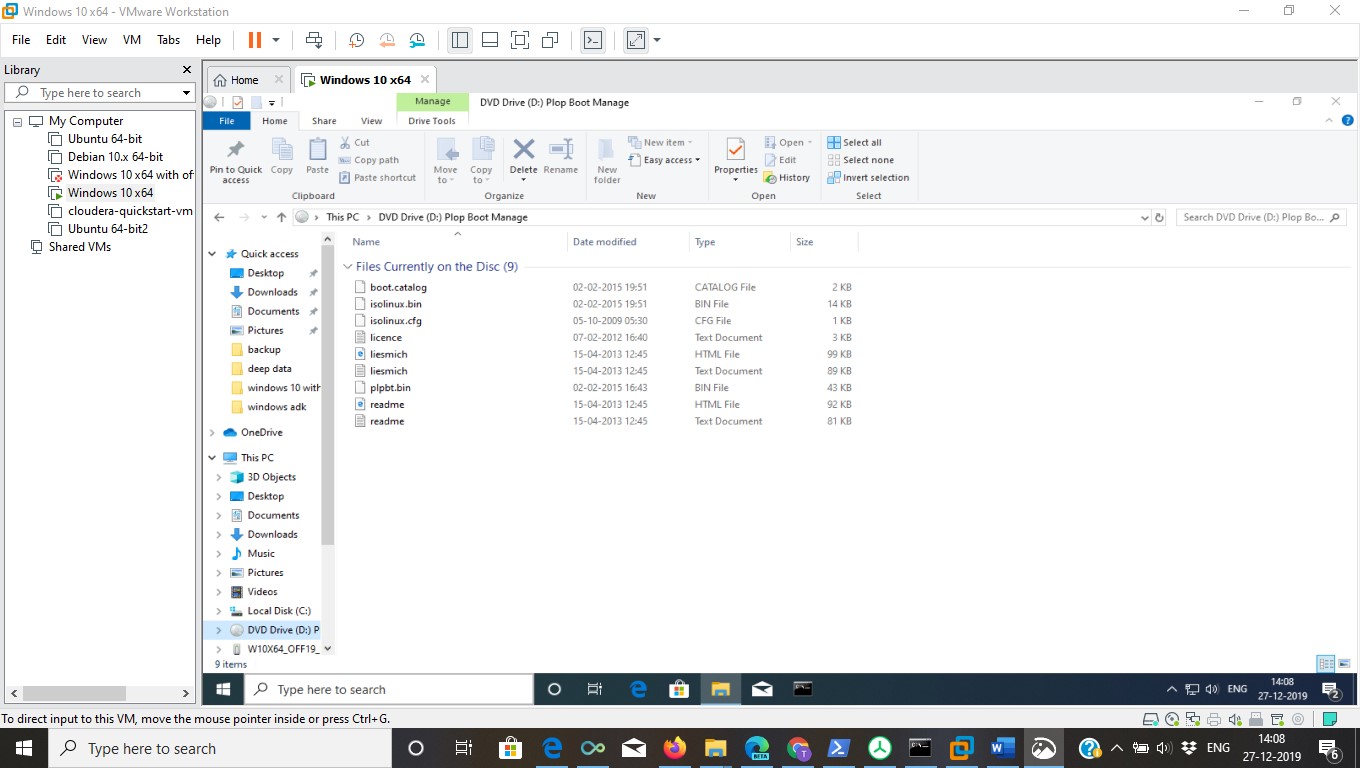This screenshot has height=768, width=1360.
Task: Pin Documents to Quick access
Action: coord(312,311)
